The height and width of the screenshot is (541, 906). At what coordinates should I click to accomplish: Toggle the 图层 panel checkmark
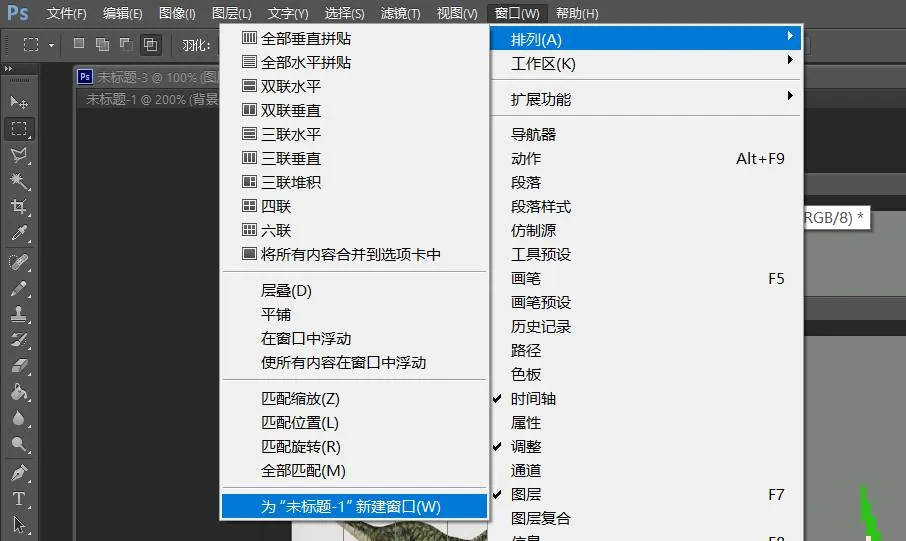click(497, 494)
